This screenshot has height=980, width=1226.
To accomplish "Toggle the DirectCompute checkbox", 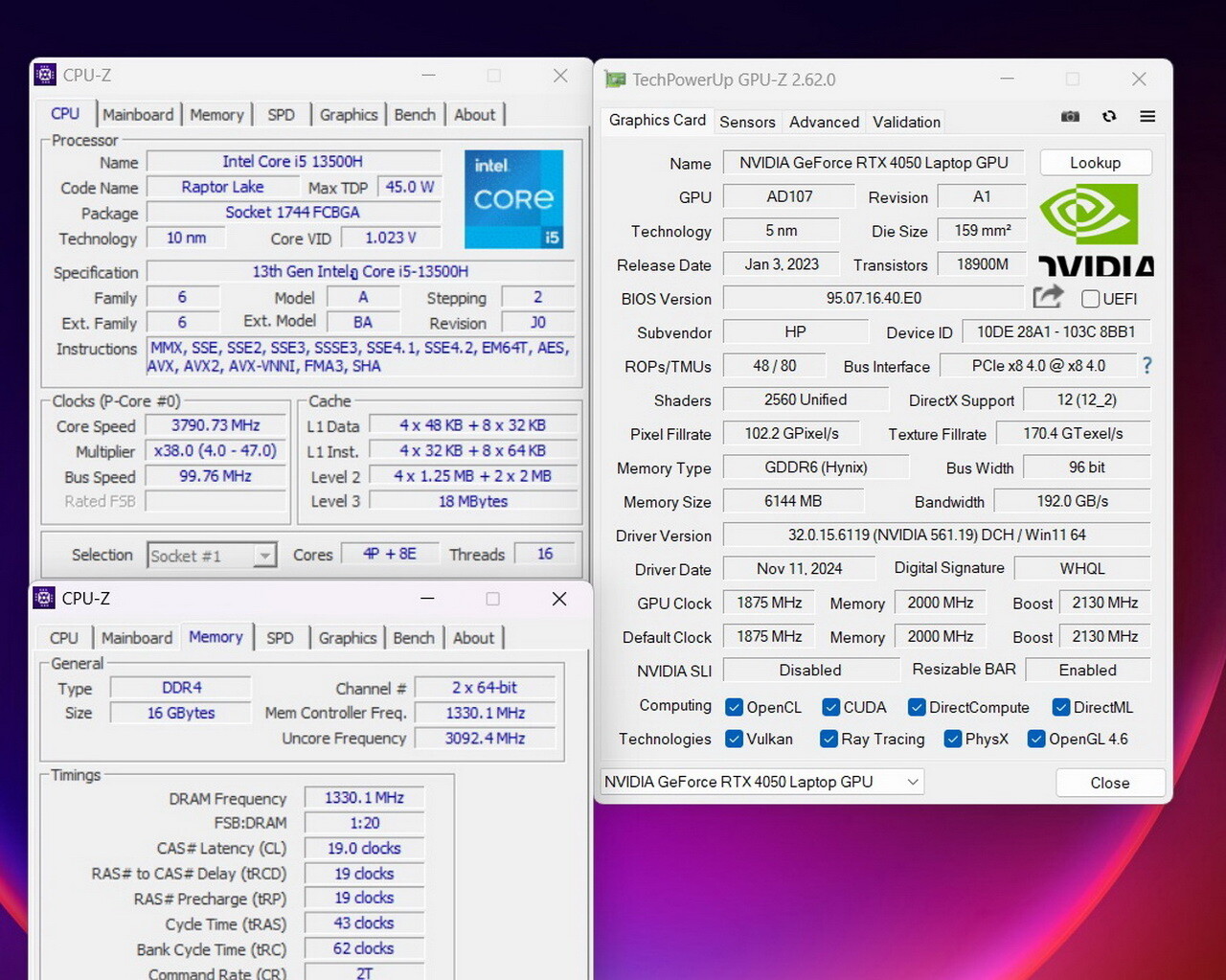I will (917, 707).
